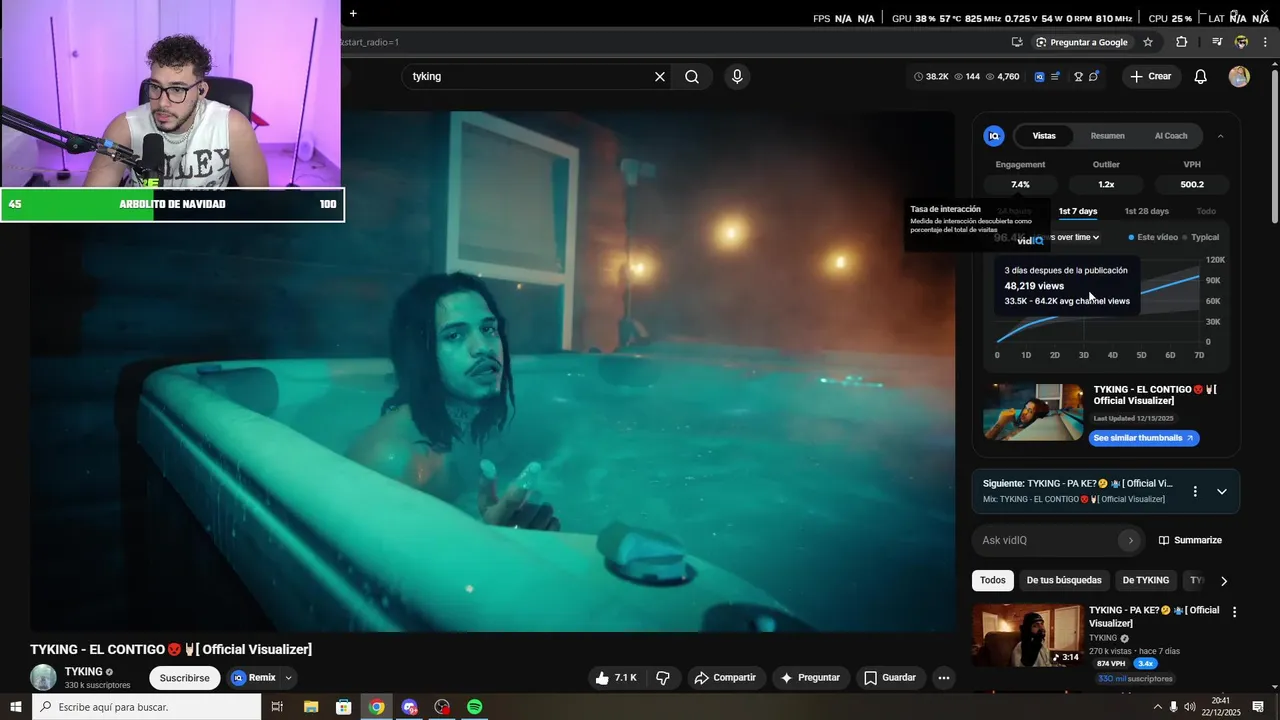Clear the tyking search text
This screenshot has width=1280, height=720.
(660, 77)
